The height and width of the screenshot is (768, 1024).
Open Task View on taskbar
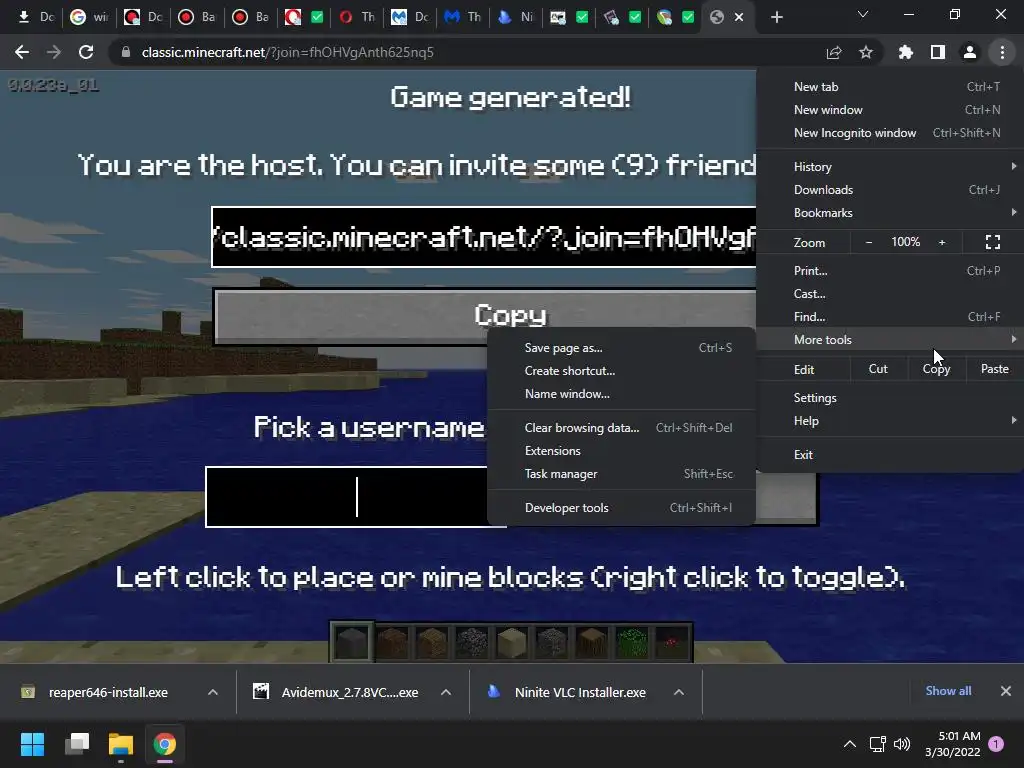77,744
